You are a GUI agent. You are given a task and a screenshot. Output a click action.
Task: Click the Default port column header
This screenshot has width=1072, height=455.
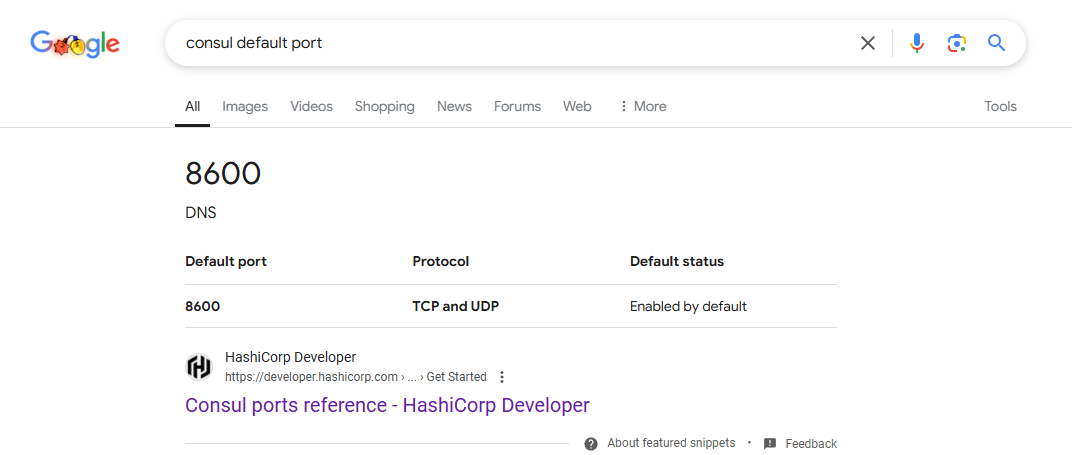(226, 262)
